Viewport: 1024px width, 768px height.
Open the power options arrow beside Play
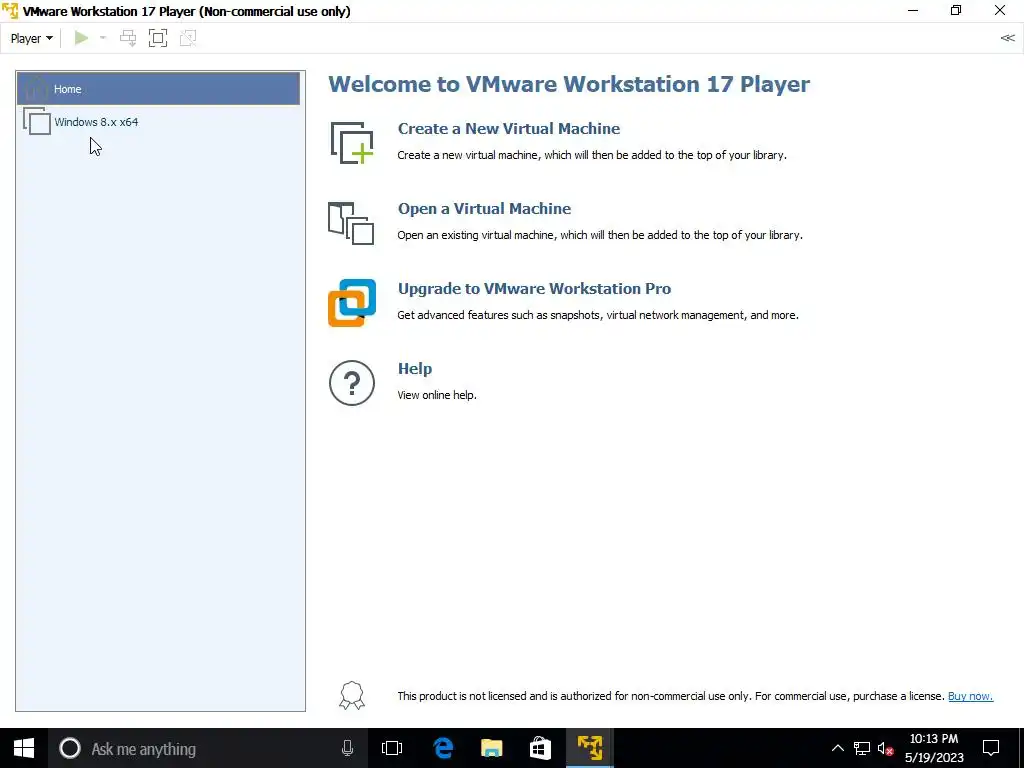(x=103, y=39)
